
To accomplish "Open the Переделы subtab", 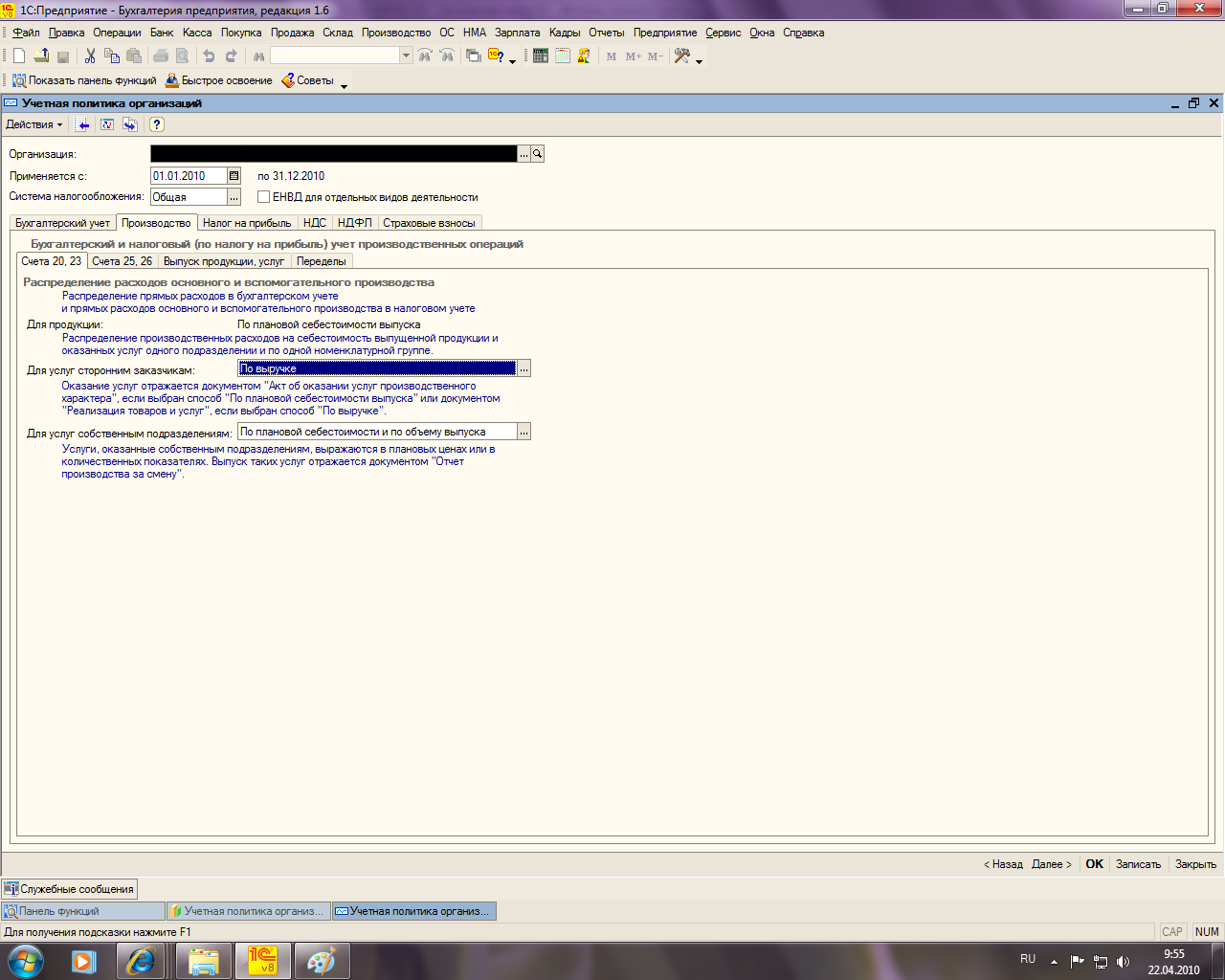I will 322,261.
